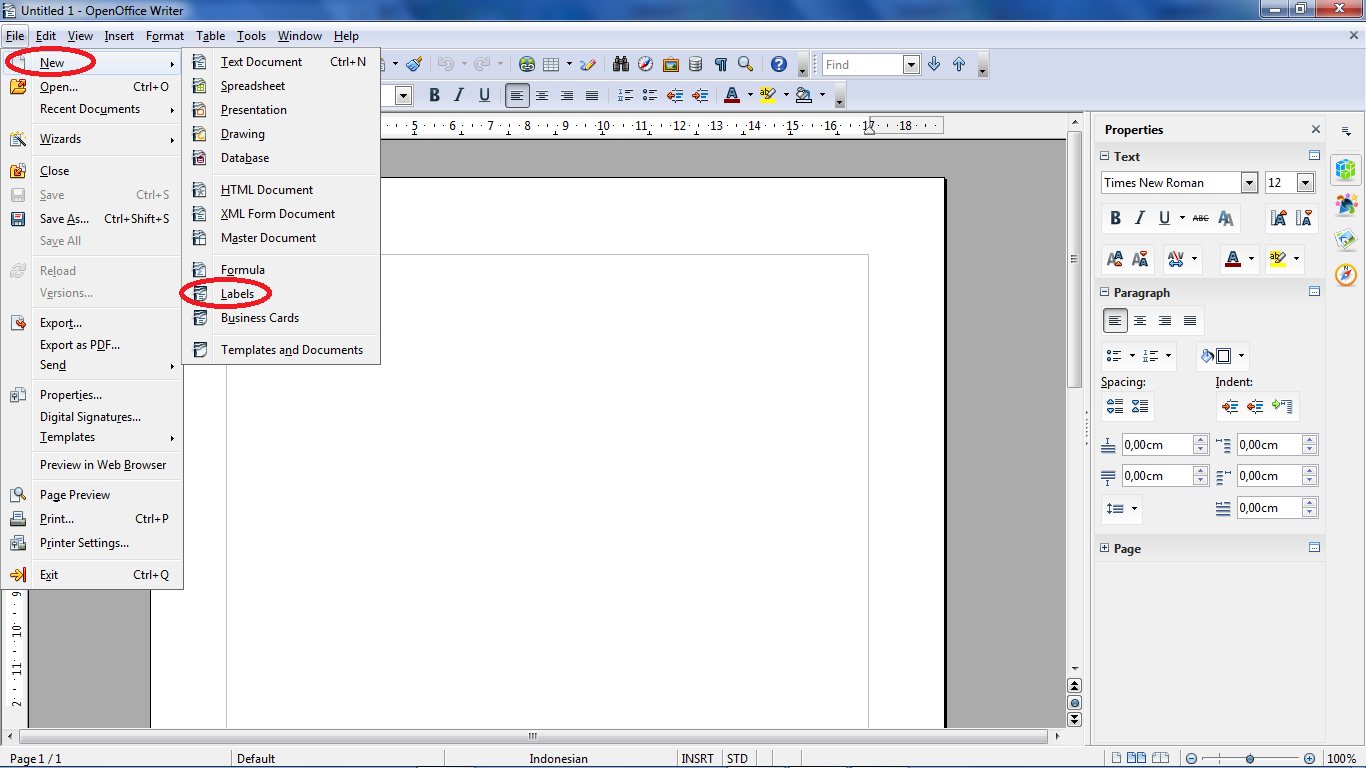Select Centered alignment in the formatting toolbar
This screenshot has width=1366, height=768.
(x=542, y=96)
